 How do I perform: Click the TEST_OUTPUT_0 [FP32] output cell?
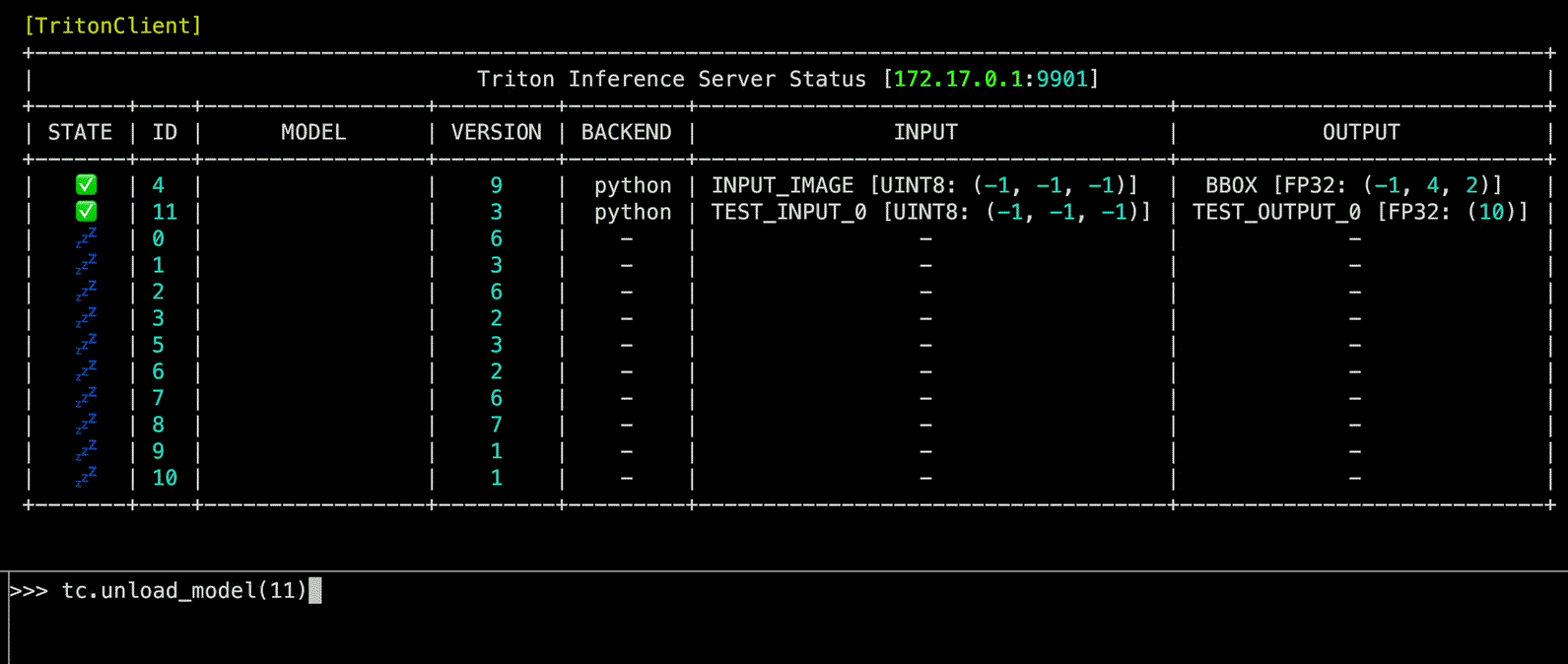pyautogui.click(x=1361, y=212)
